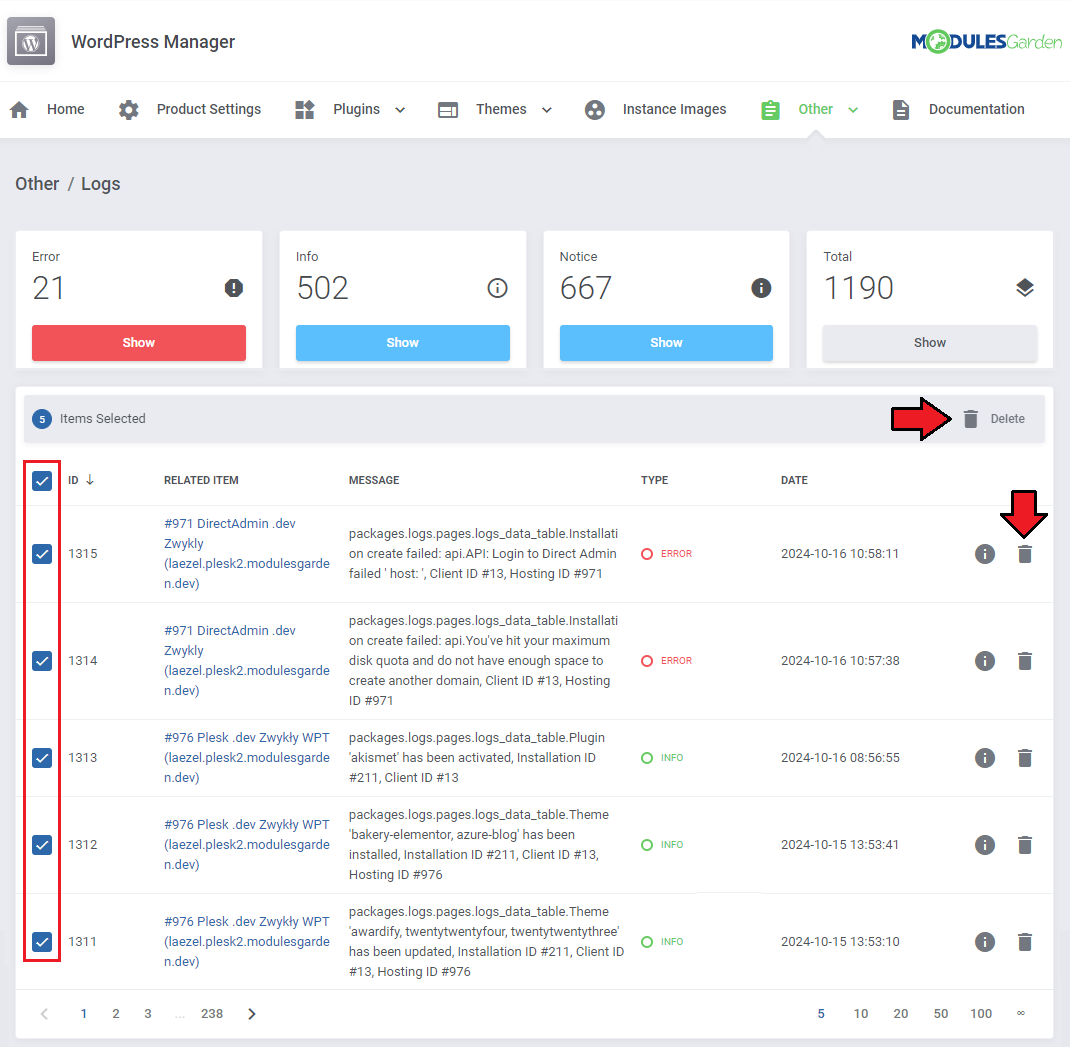The height and width of the screenshot is (1047, 1070).
Task: Click the Error card exclamation icon
Action: pos(234,288)
